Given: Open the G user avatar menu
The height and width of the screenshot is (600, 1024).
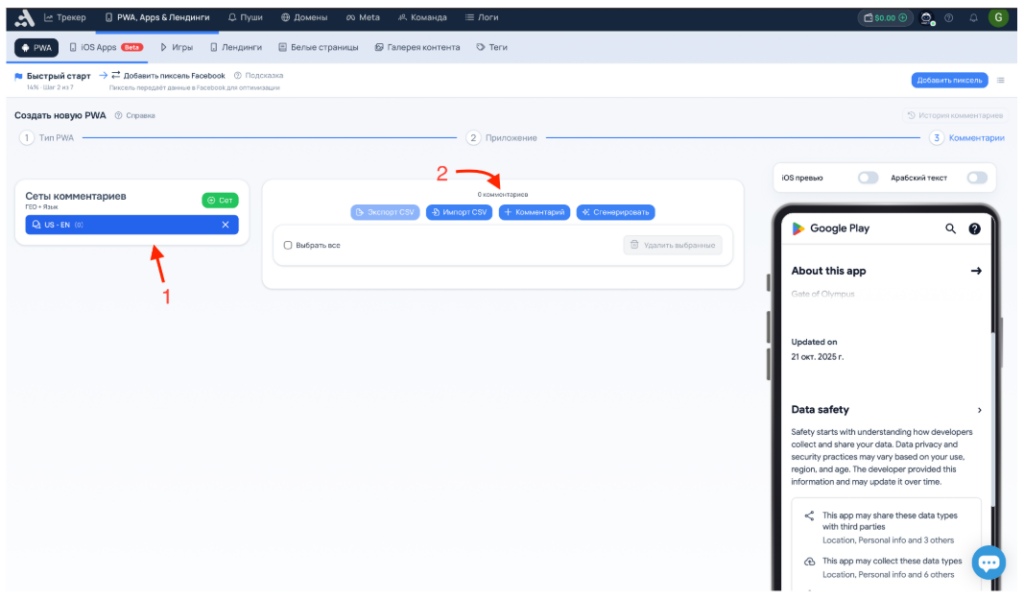Looking at the screenshot, I should pos(998,18).
